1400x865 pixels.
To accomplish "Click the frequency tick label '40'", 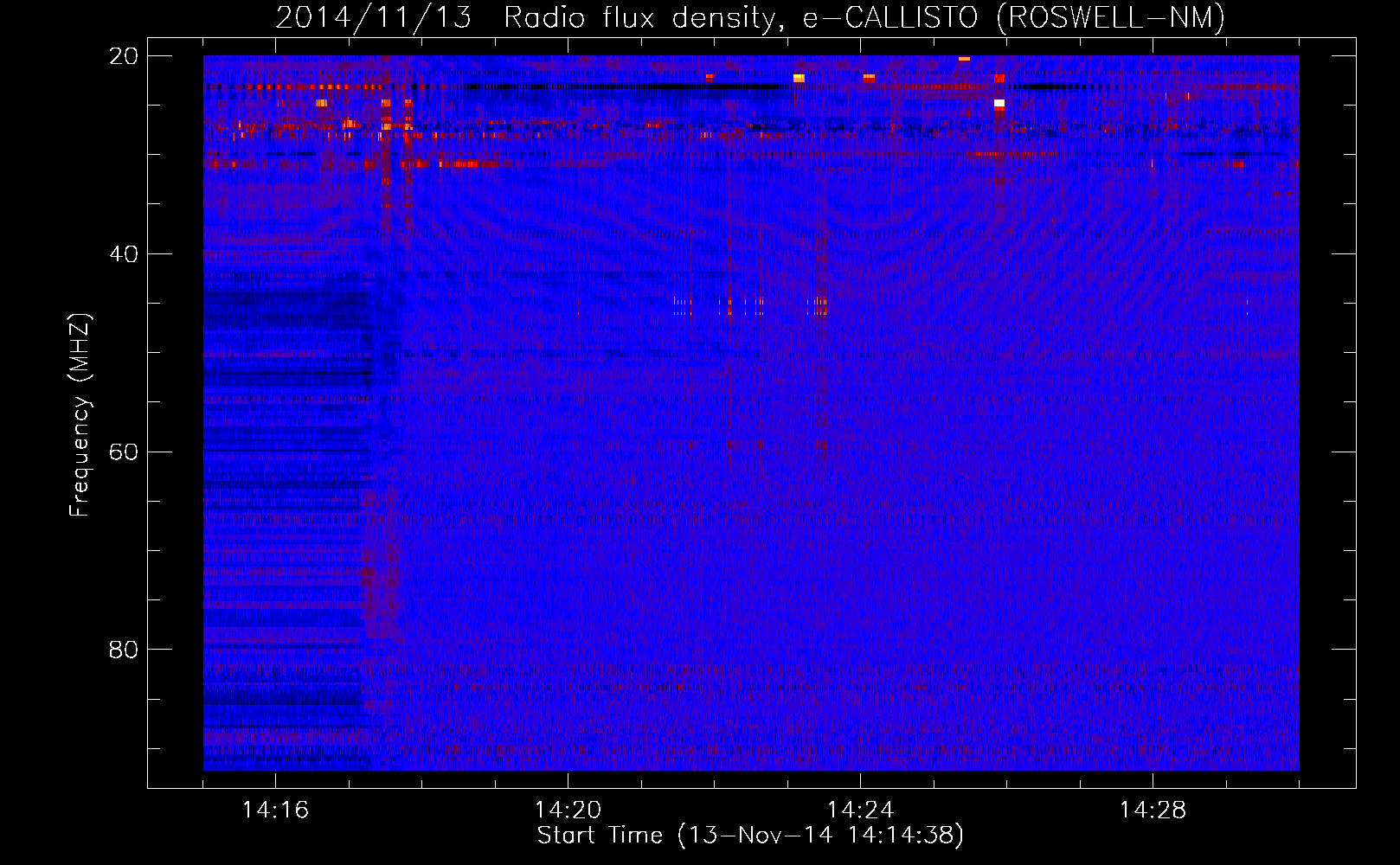I will 124,254.
